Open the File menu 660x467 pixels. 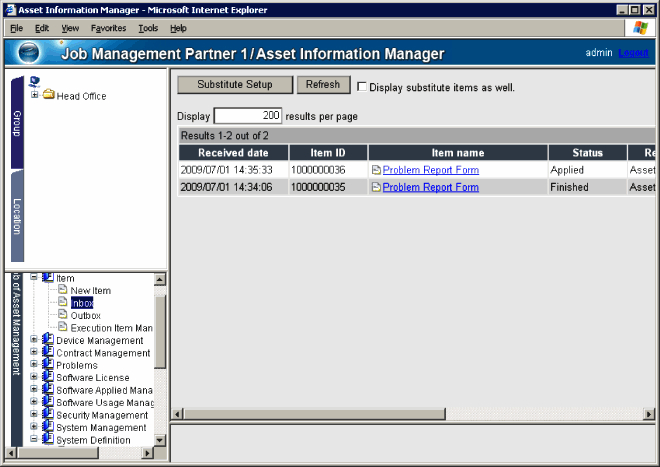[x=16, y=28]
